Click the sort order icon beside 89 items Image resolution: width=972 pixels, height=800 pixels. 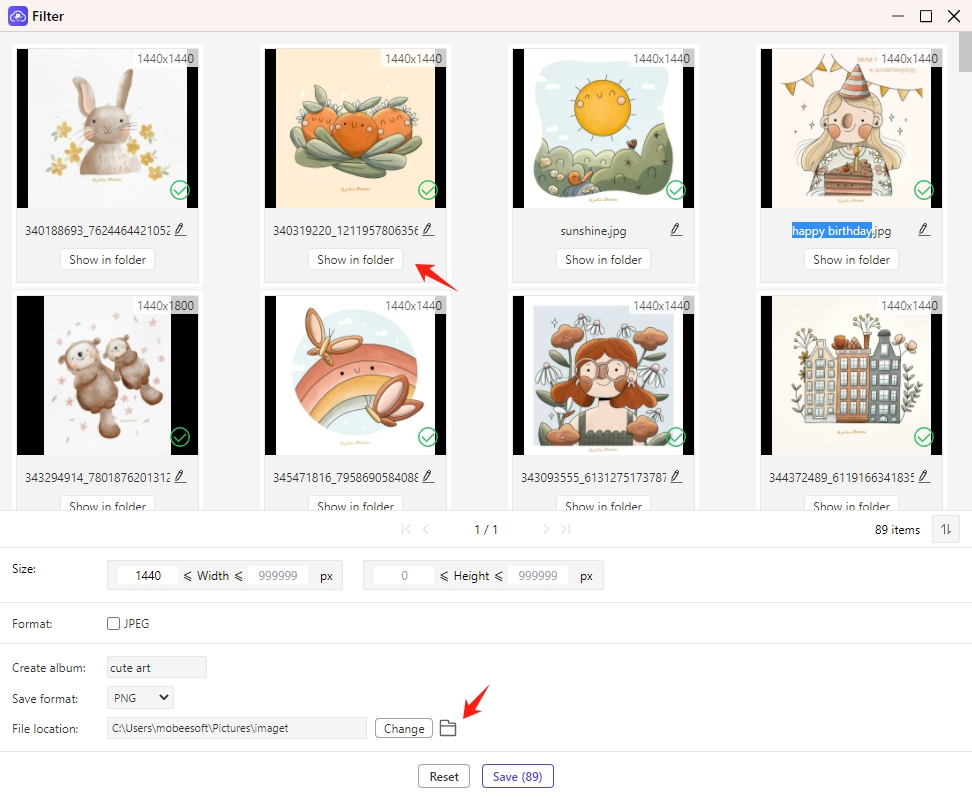pos(944,529)
